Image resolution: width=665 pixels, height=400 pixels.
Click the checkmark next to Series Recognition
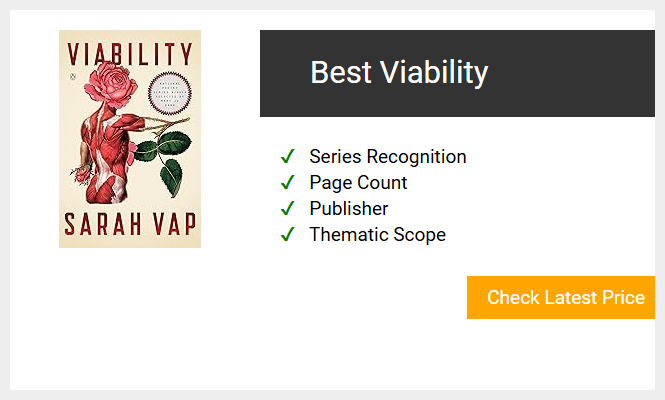click(x=288, y=157)
